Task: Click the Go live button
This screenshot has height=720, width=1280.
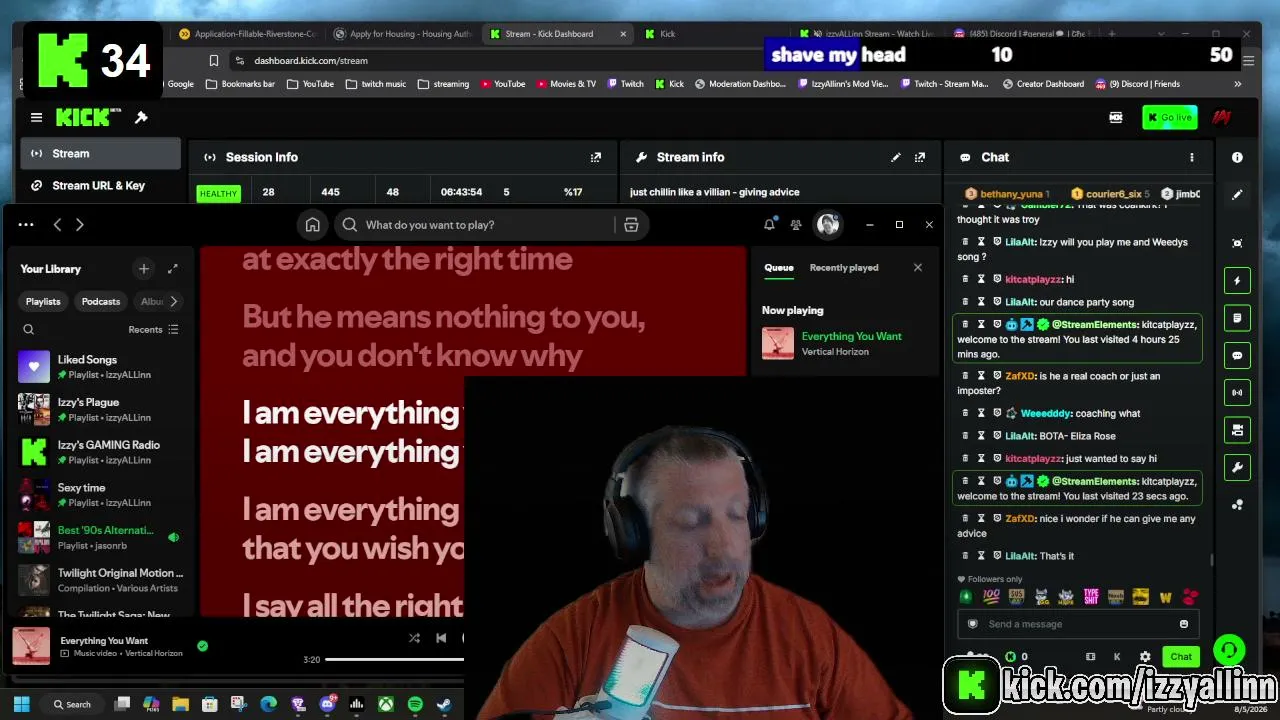Action: [1170, 118]
